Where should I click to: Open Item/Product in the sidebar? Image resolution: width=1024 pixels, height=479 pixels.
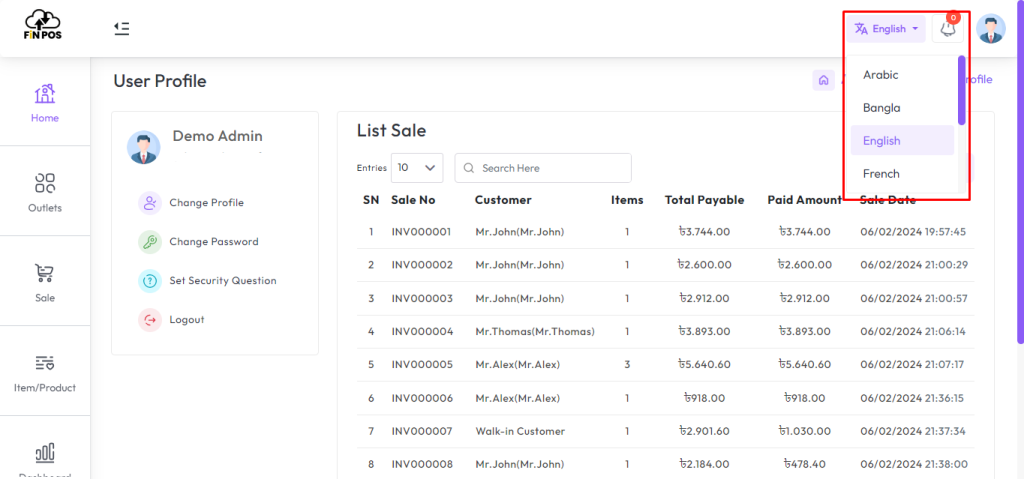[44, 371]
